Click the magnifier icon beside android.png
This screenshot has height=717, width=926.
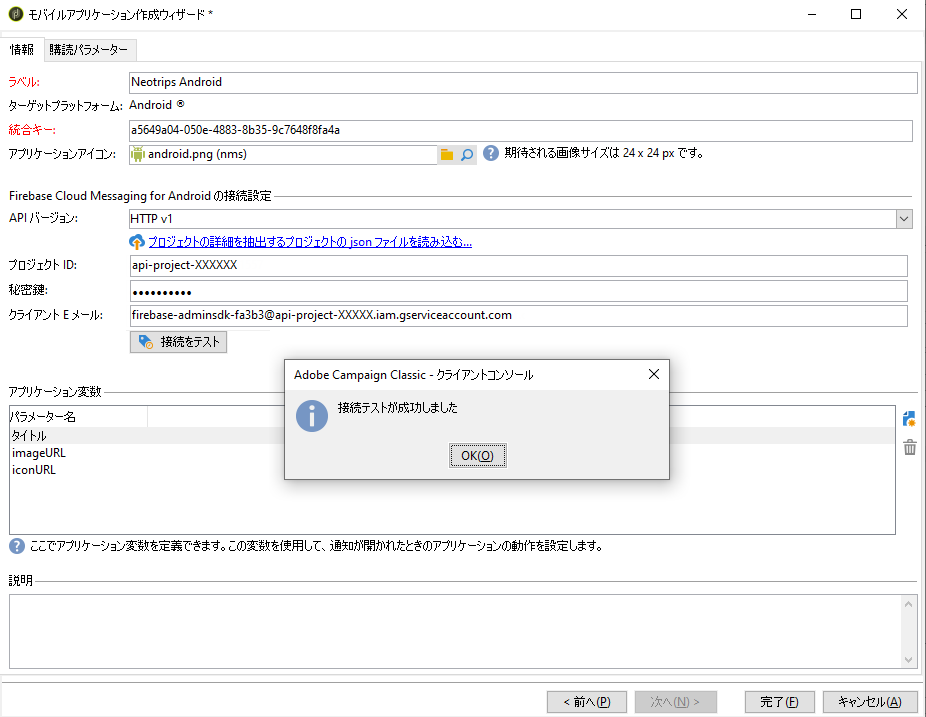coord(467,155)
